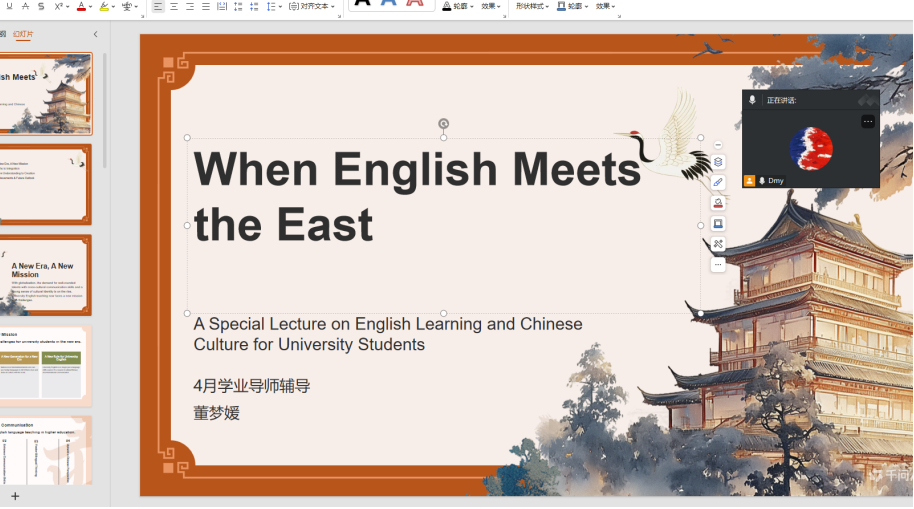Collapse the floating toolbar with minus button

pyautogui.click(x=718, y=145)
